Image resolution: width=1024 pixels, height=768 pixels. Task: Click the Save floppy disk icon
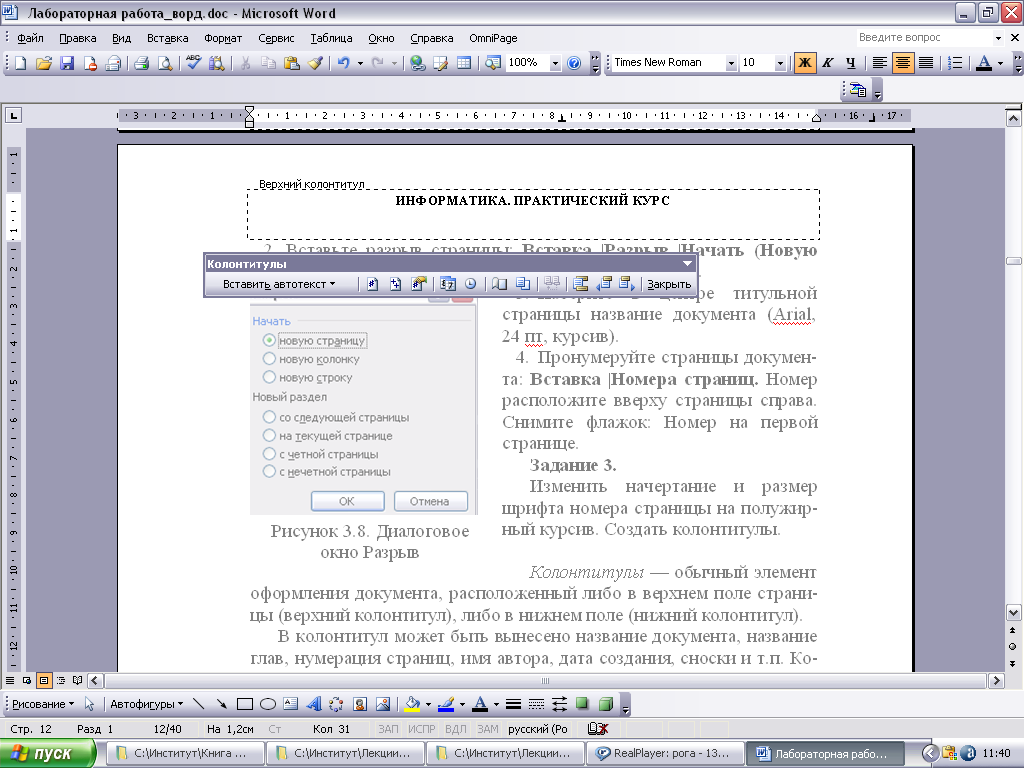point(67,63)
